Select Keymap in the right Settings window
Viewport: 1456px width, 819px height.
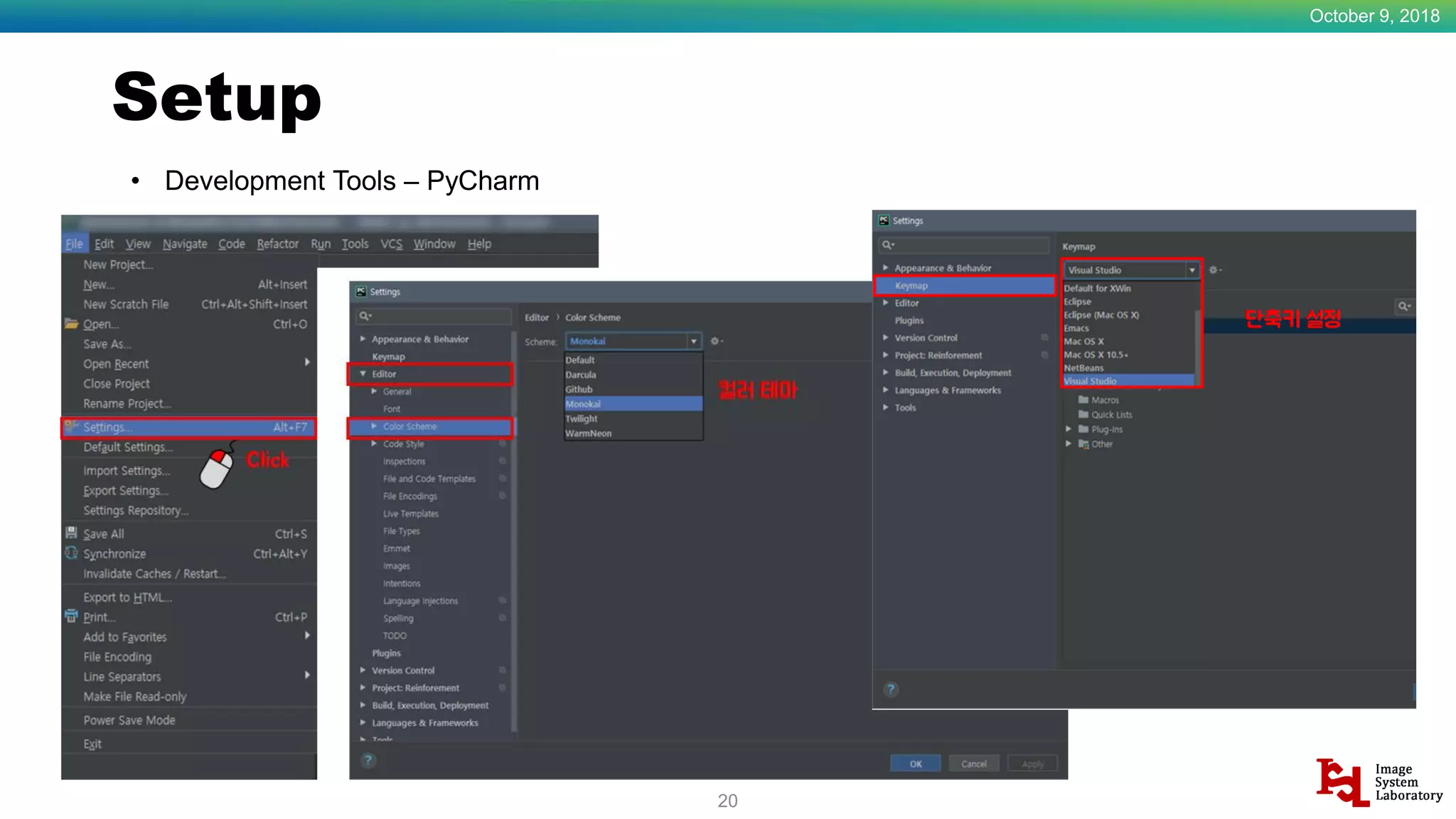point(965,286)
